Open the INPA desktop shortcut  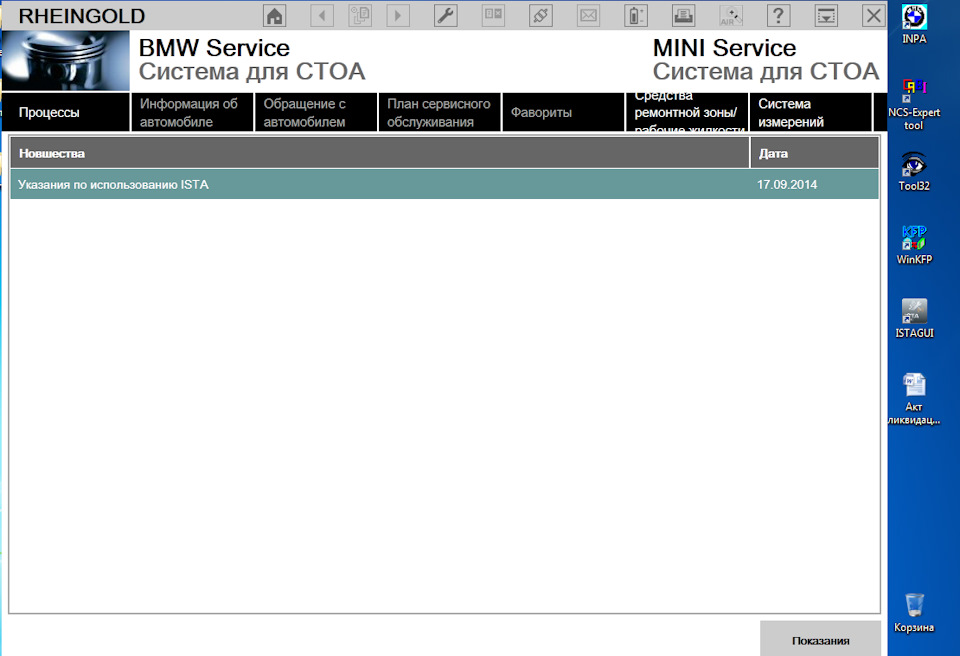(x=914, y=23)
